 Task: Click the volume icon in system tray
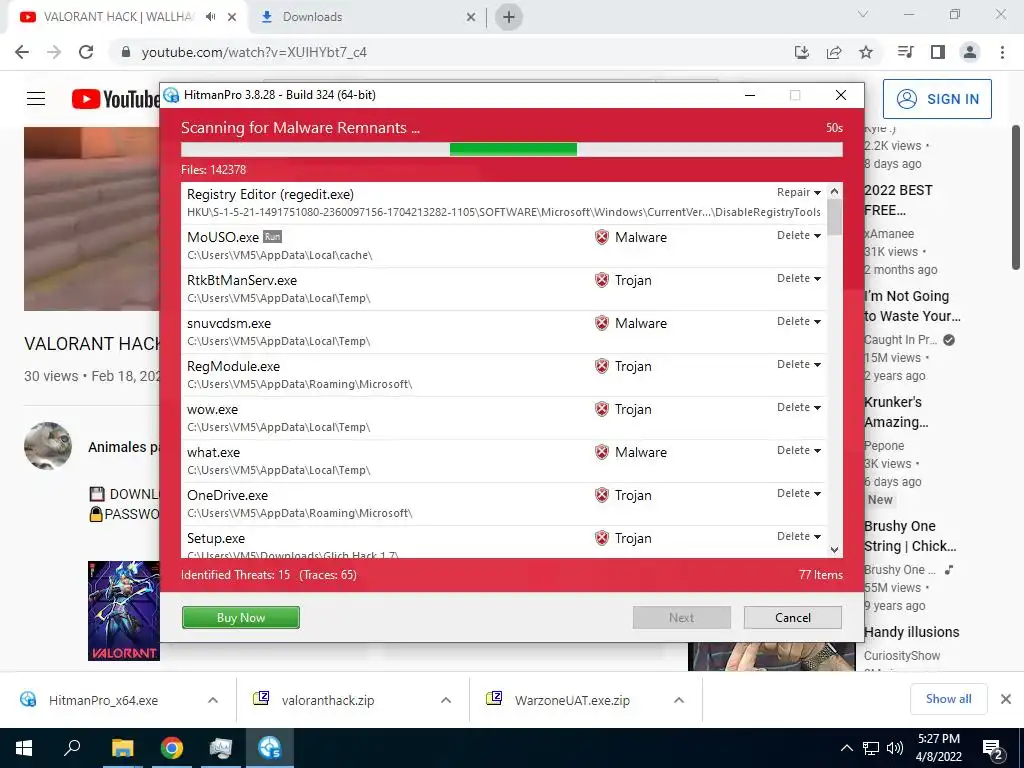pos(895,748)
